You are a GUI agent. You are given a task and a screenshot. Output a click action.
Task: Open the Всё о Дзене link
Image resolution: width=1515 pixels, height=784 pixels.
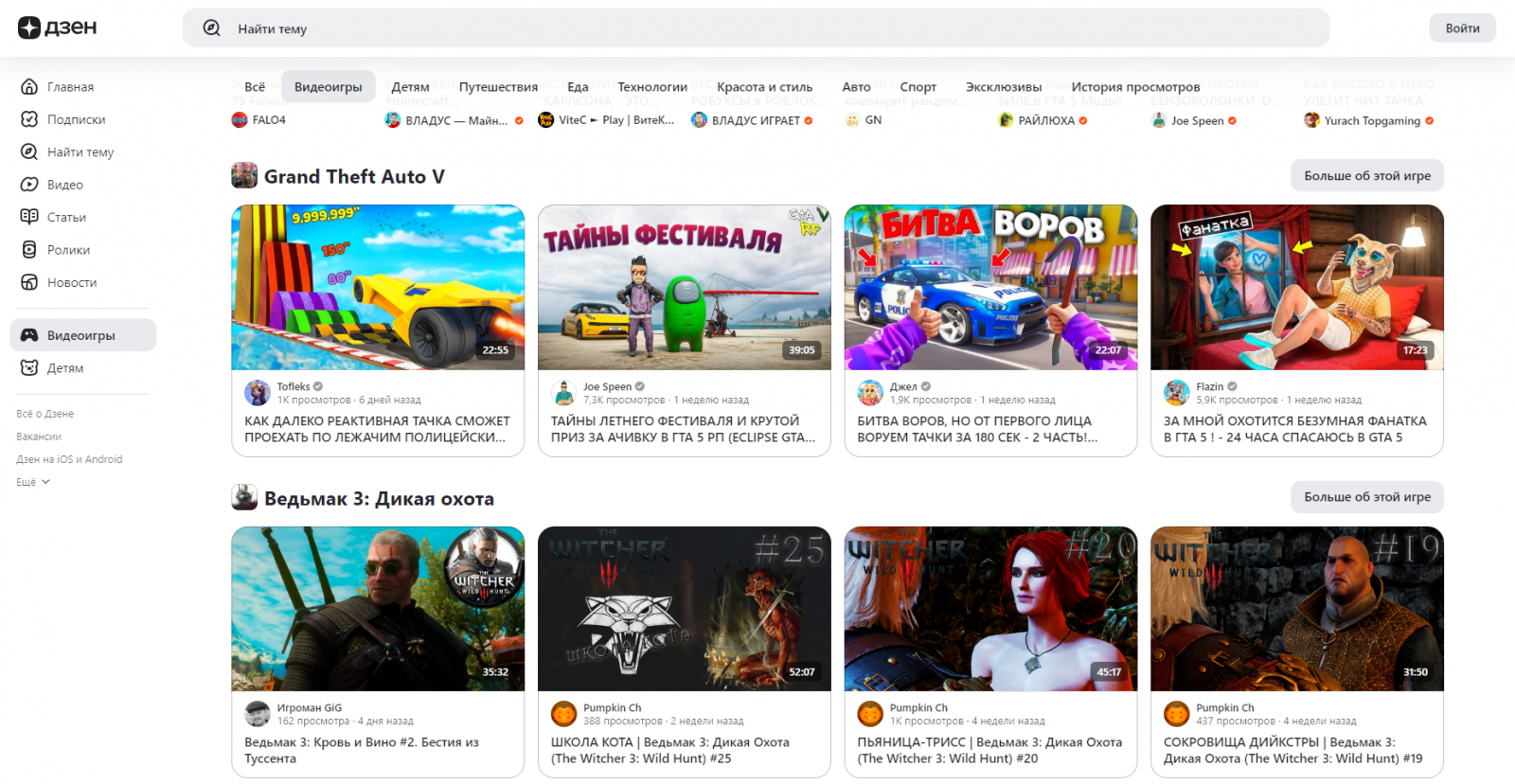(x=45, y=414)
